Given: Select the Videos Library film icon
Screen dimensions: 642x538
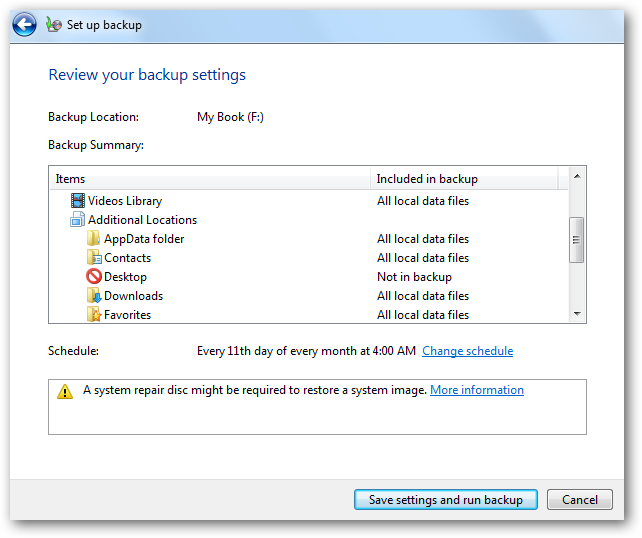Looking at the screenshot, I should coord(78,201).
